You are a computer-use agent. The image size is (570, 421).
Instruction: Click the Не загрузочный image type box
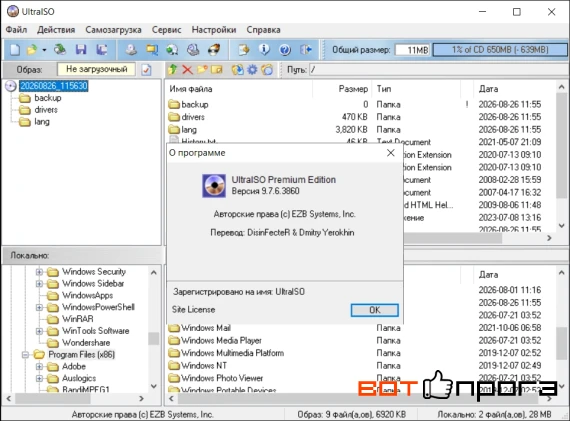[x=96, y=69]
